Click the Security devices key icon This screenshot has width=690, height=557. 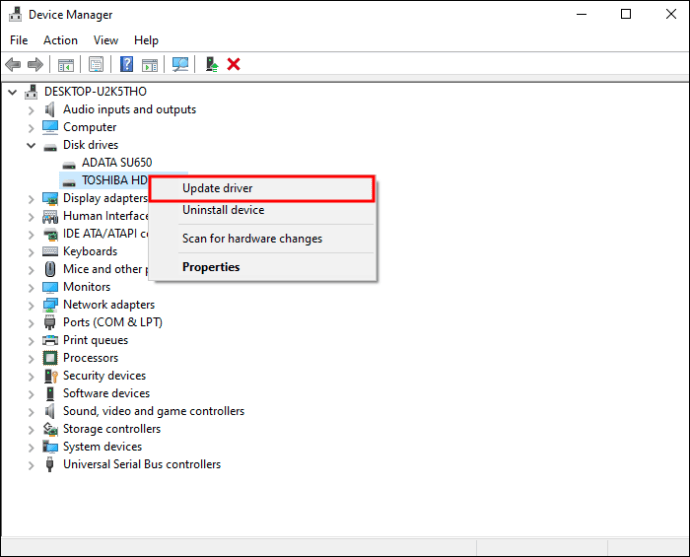51,376
